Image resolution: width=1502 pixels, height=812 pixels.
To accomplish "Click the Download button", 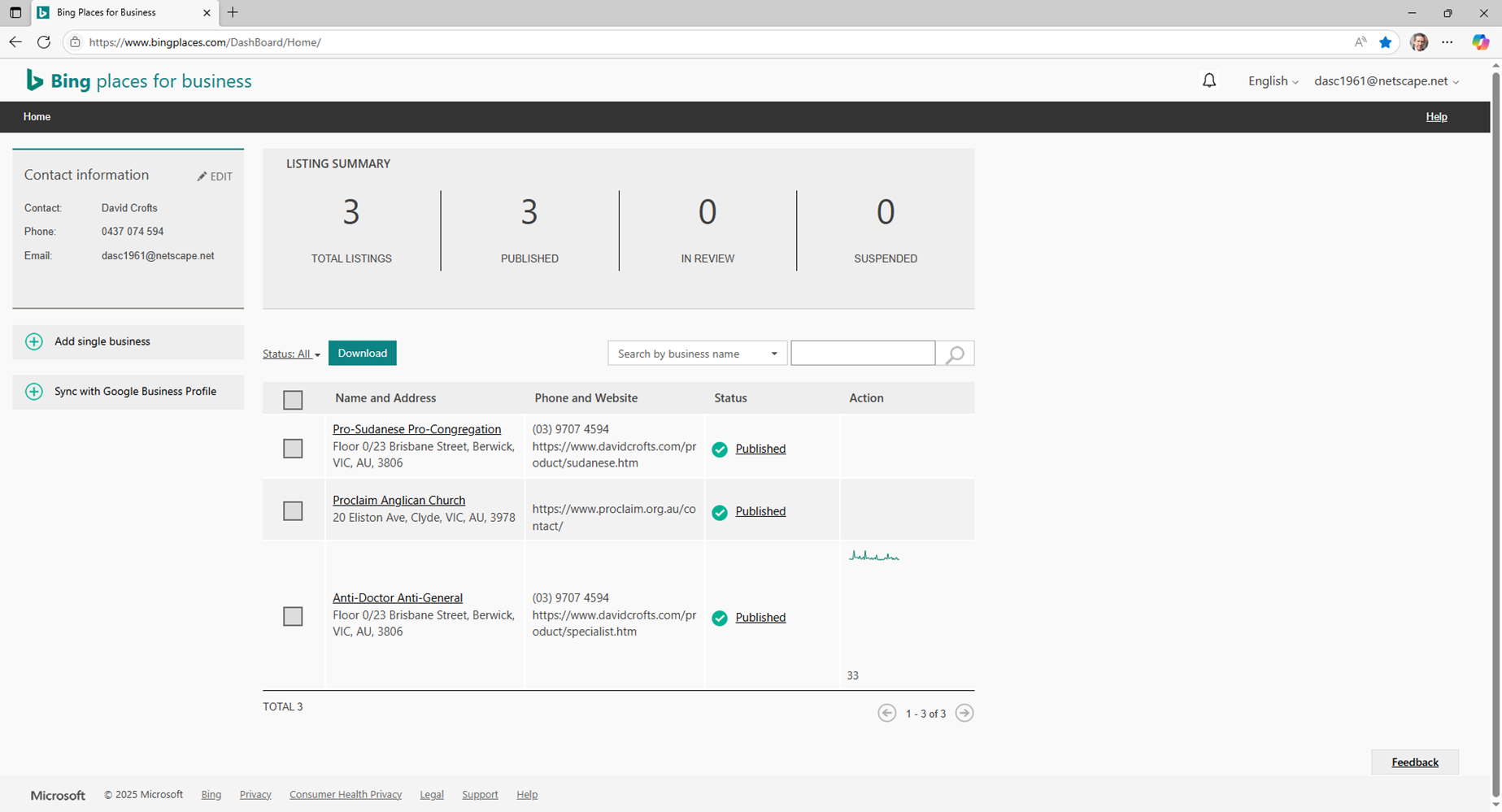I will (x=363, y=353).
